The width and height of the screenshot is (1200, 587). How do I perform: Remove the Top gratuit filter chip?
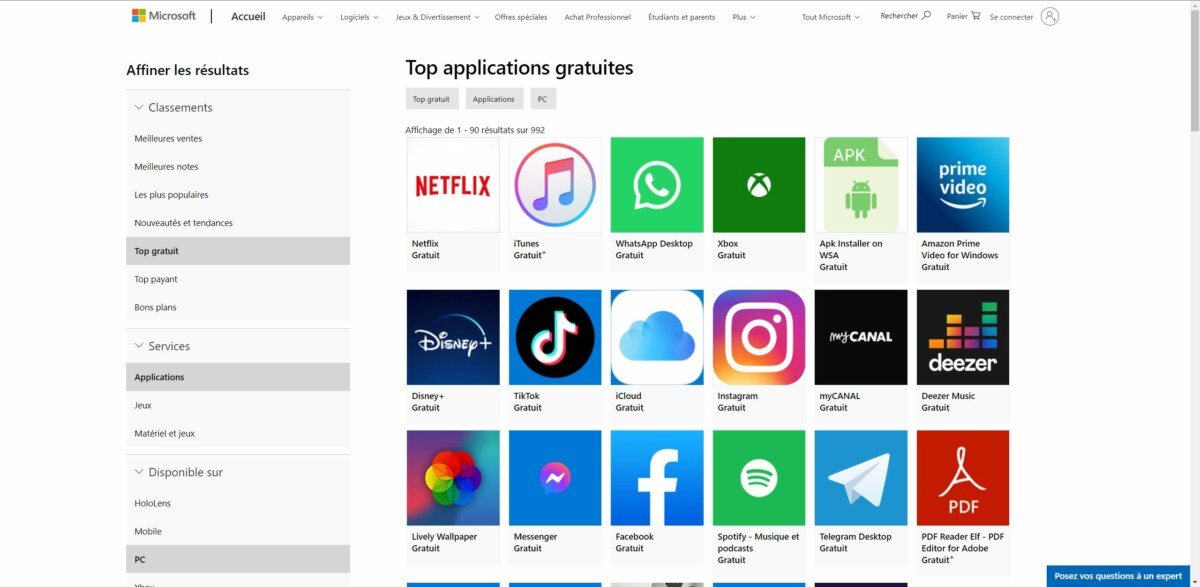(x=432, y=99)
